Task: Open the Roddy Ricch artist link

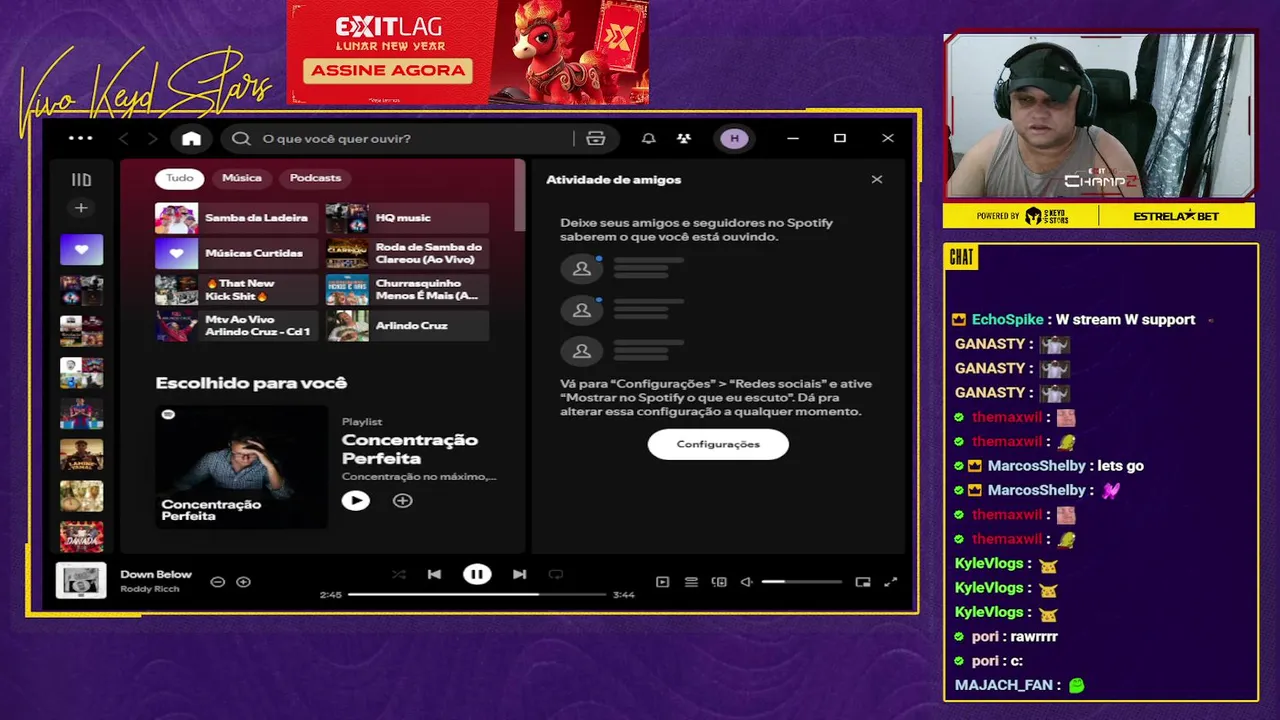Action: 150,589
